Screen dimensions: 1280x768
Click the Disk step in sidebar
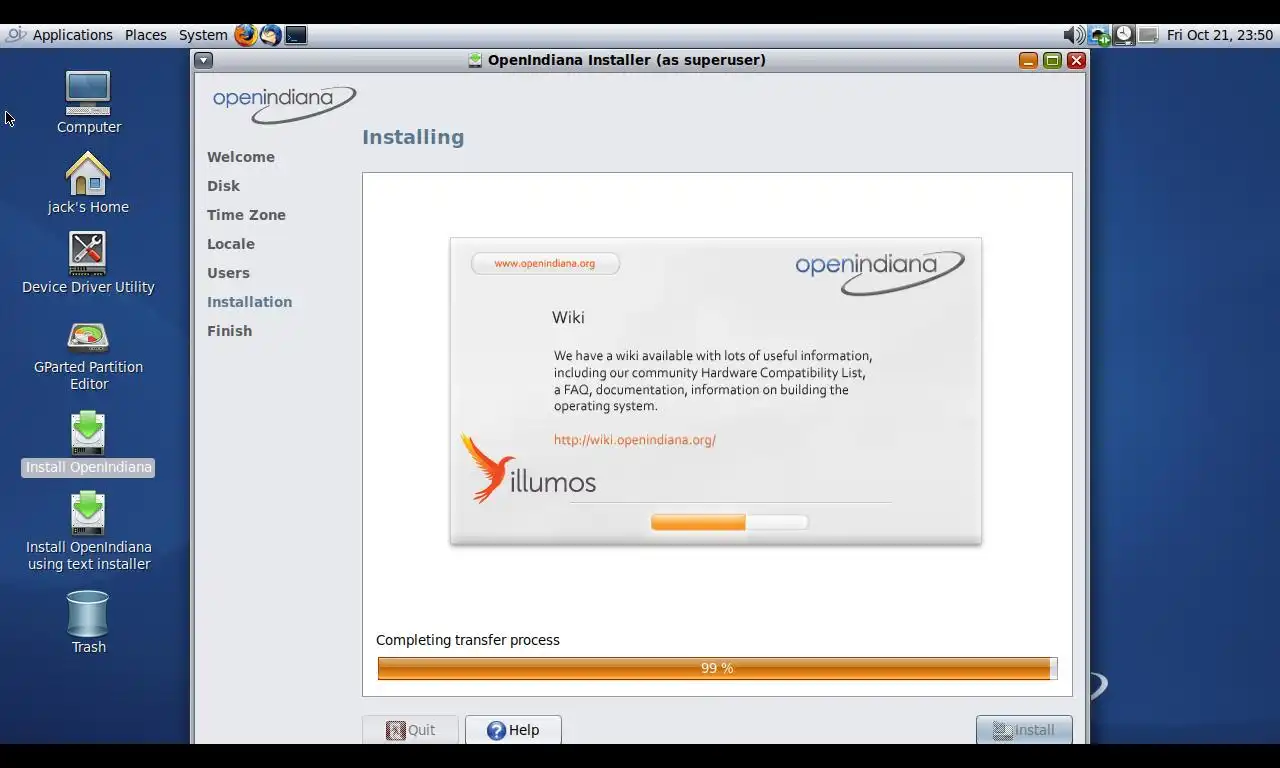click(x=223, y=186)
